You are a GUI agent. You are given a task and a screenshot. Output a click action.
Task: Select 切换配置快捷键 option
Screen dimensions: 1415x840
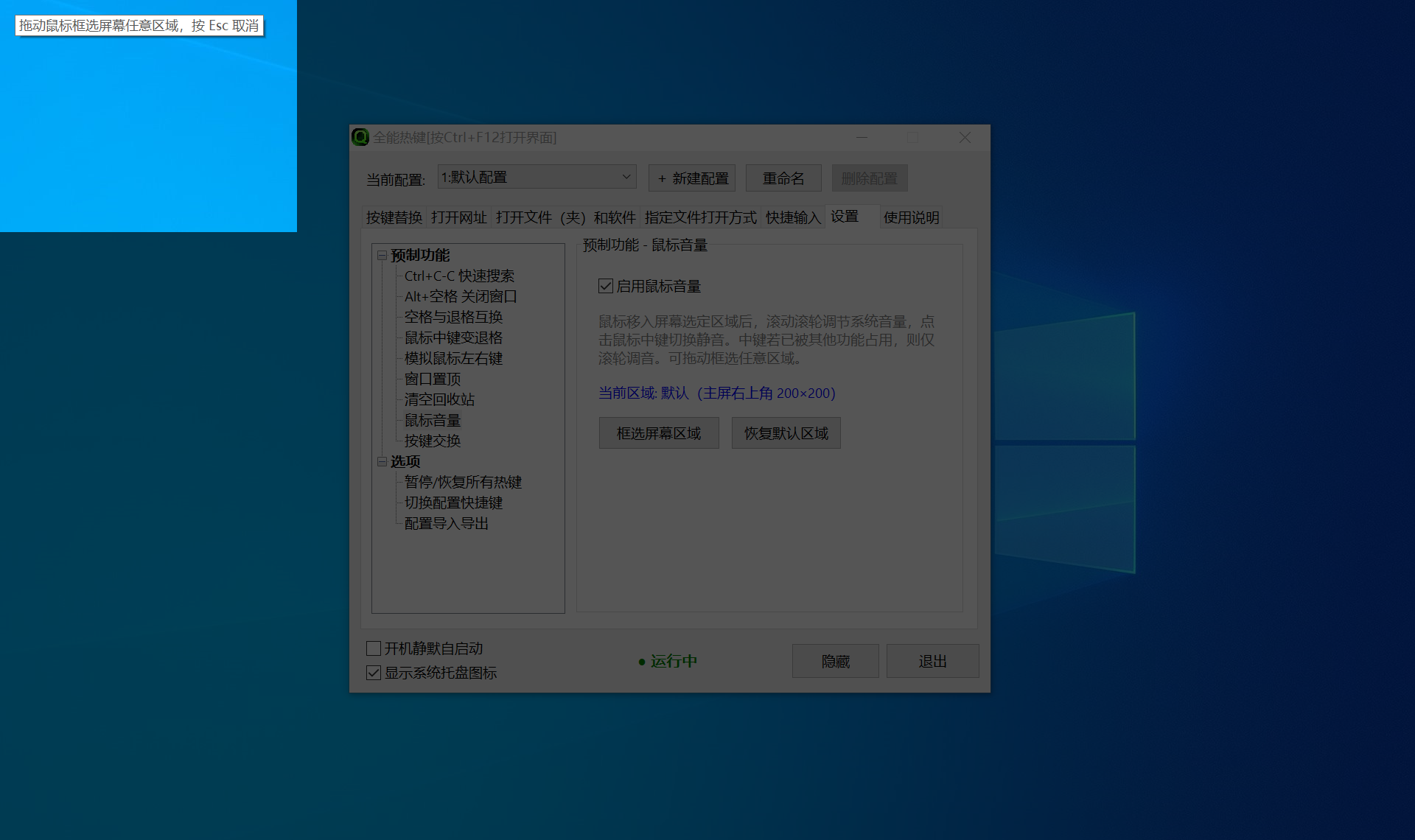tap(453, 503)
